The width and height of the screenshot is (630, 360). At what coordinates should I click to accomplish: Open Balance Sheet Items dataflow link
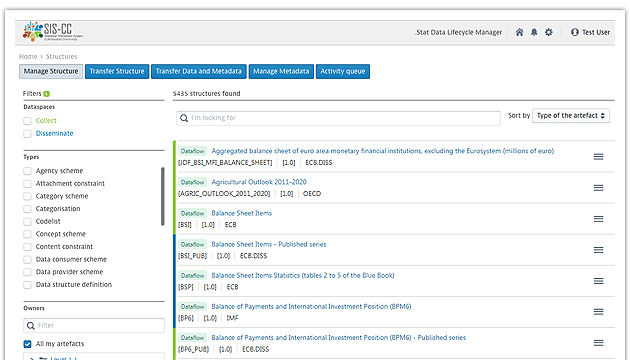[242, 213]
